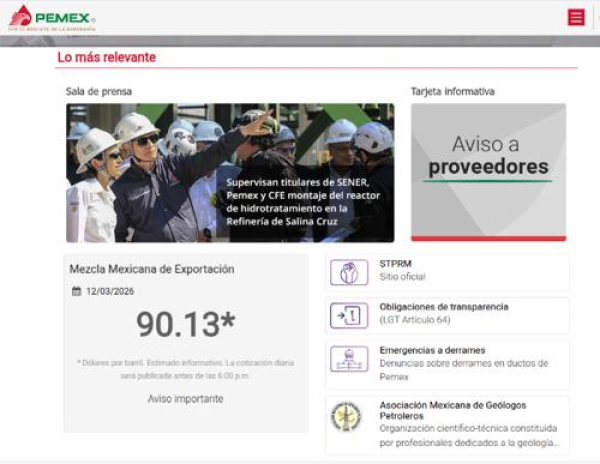The width and height of the screenshot is (600, 464).
Task: Click the STPRM icon
Action: pos(349,272)
